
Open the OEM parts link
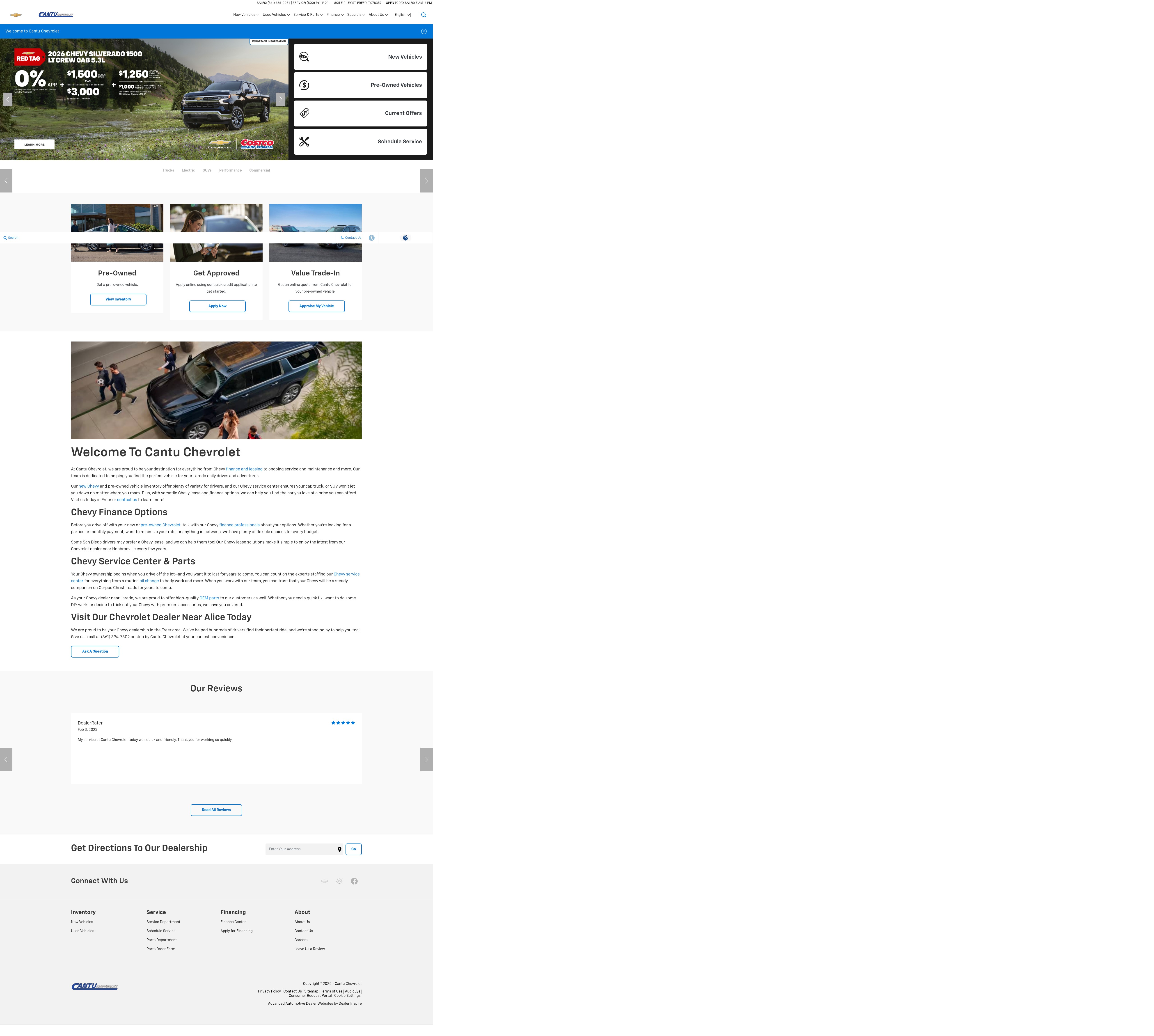tap(209, 598)
